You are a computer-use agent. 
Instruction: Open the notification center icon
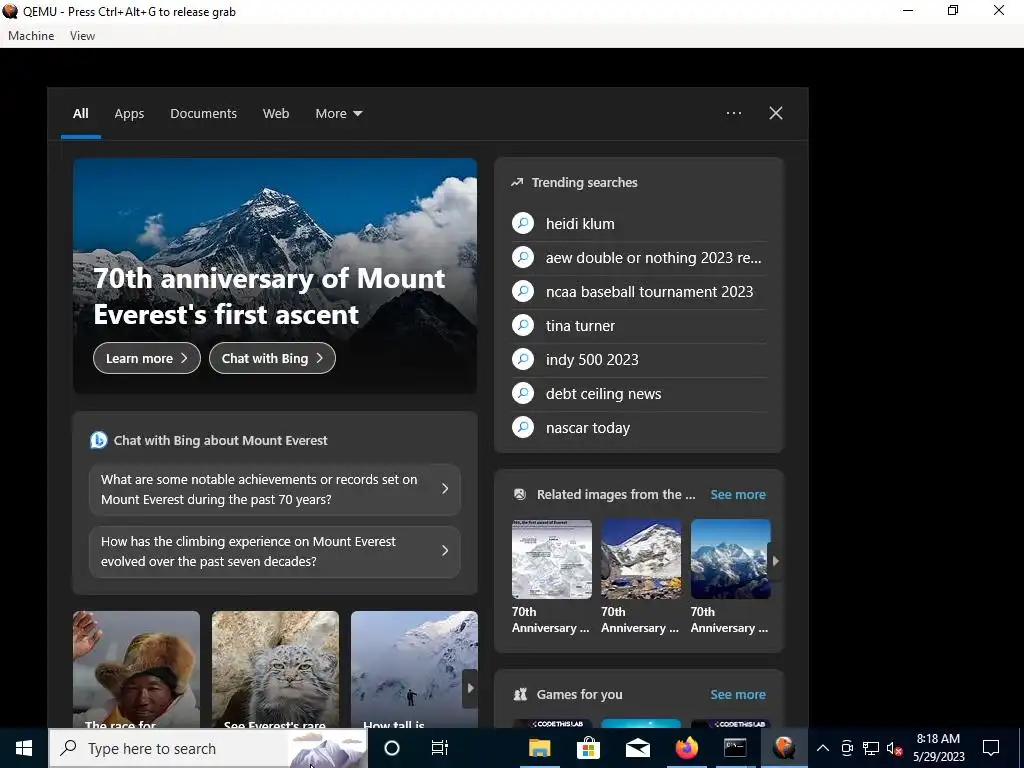click(991, 748)
